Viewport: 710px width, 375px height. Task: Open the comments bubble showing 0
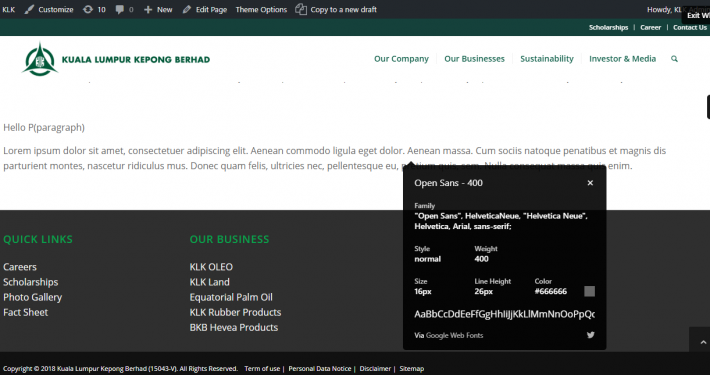point(124,10)
